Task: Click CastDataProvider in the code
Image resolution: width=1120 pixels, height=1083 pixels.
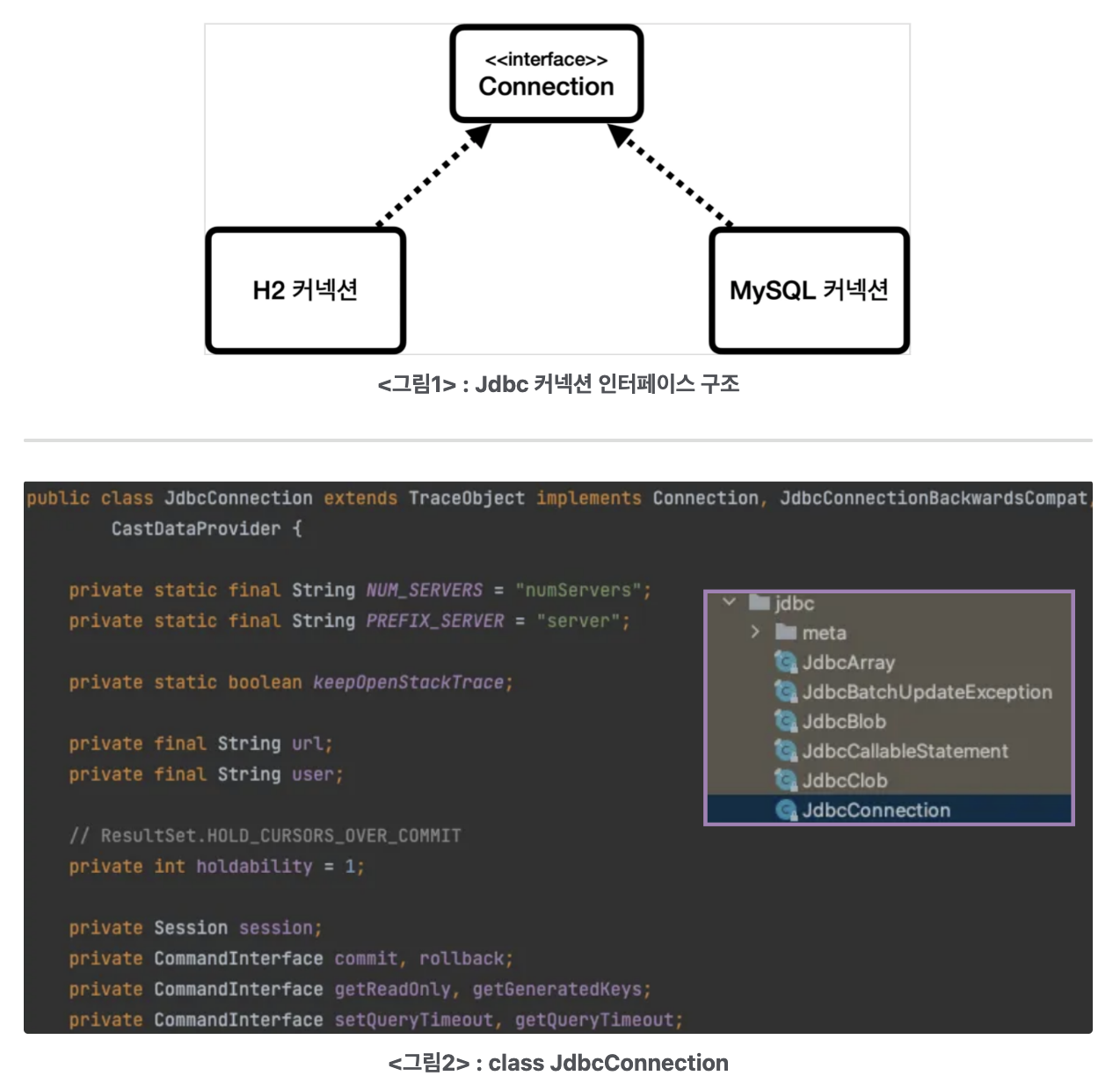Action: [196, 528]
